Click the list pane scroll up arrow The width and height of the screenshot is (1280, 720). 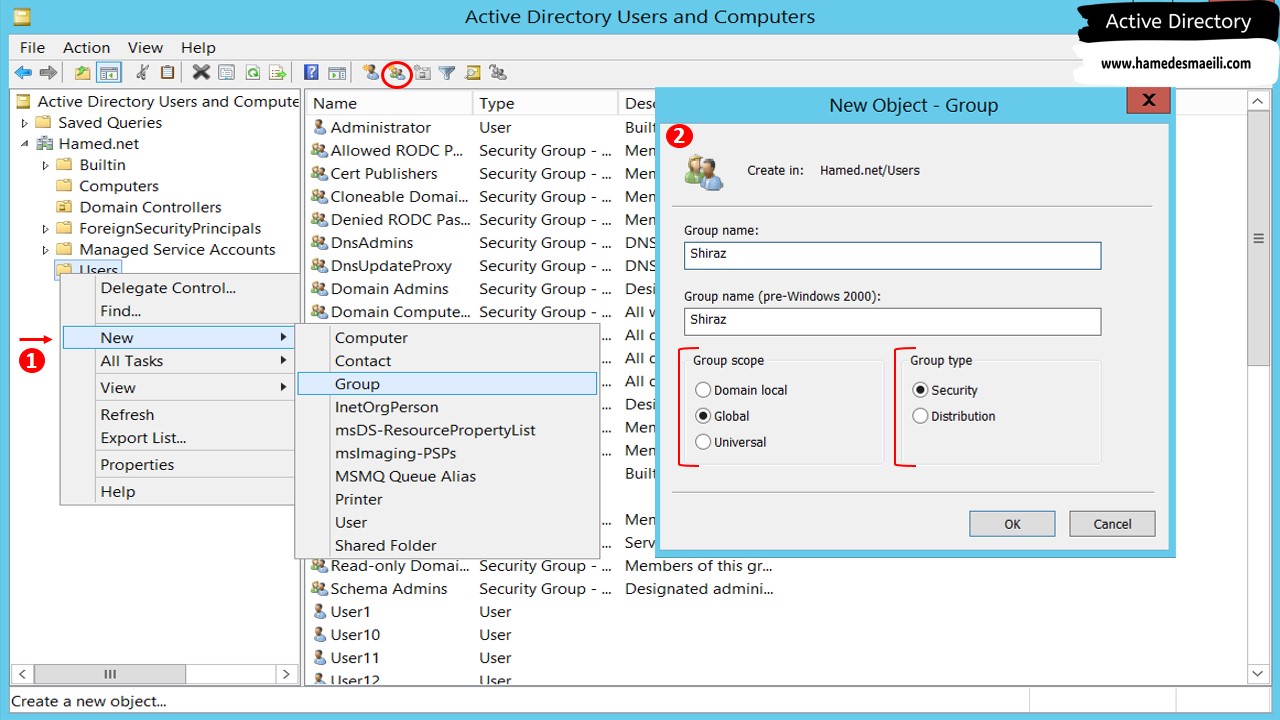(x=1258, y=101)
